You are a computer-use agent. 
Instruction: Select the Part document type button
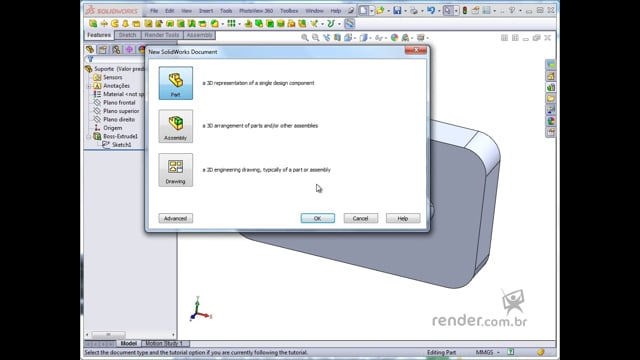click(x=176, y=83)
